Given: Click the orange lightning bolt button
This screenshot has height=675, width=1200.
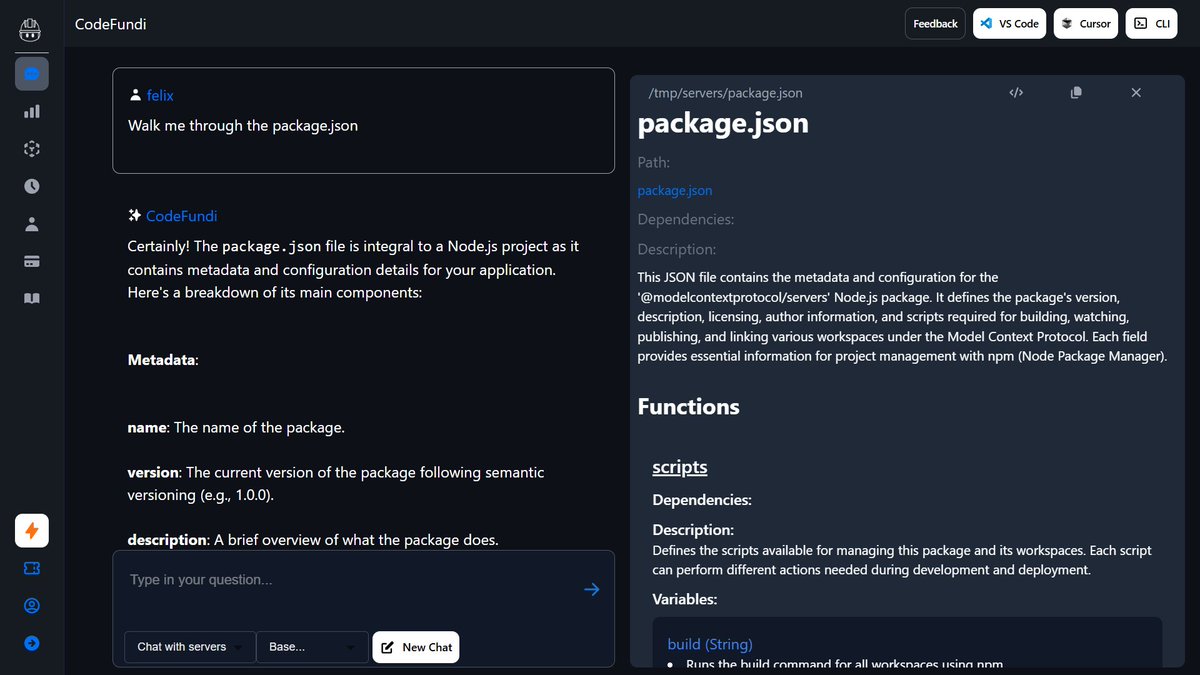Looking at the screenshot, I should coord(32,531).
